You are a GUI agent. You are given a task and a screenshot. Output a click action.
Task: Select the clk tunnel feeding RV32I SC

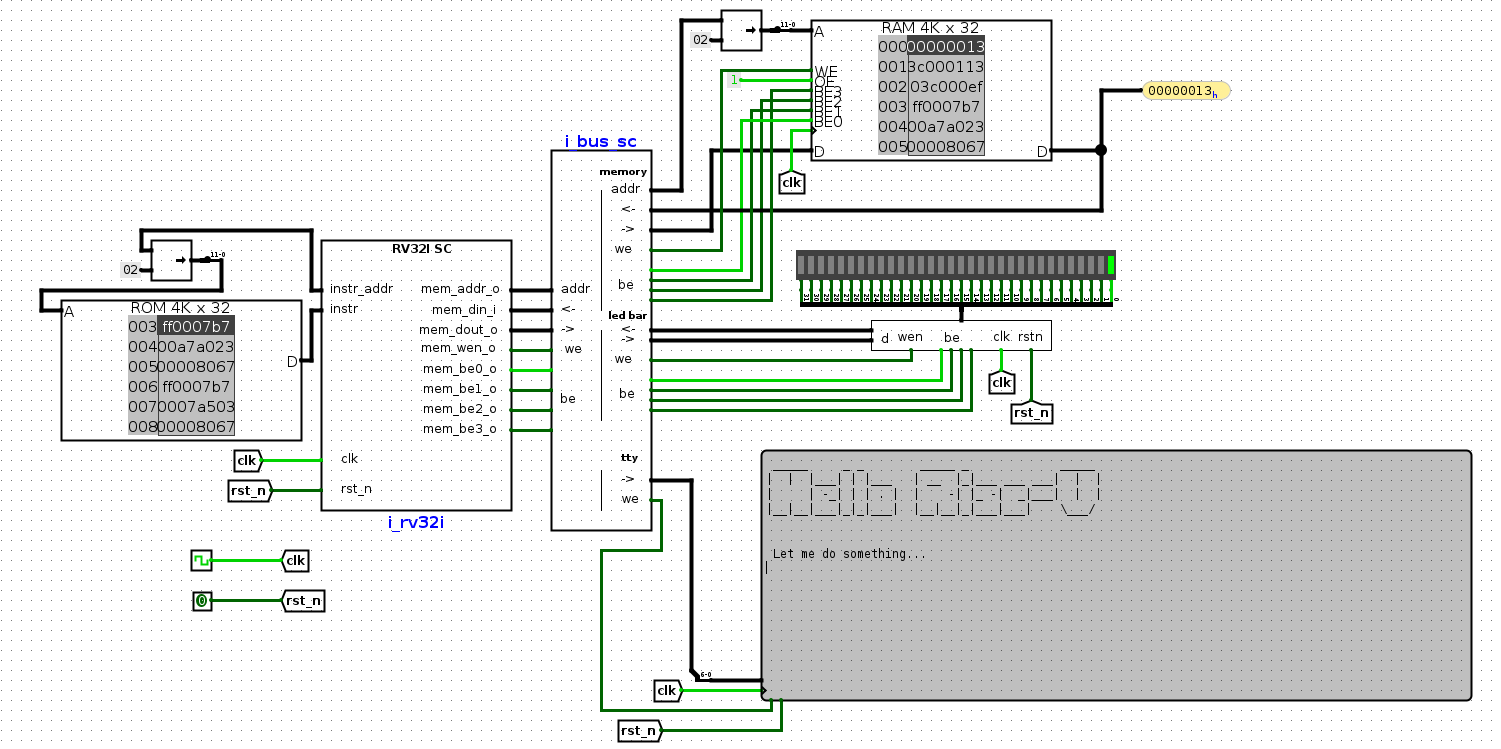(x=247, y=461)
